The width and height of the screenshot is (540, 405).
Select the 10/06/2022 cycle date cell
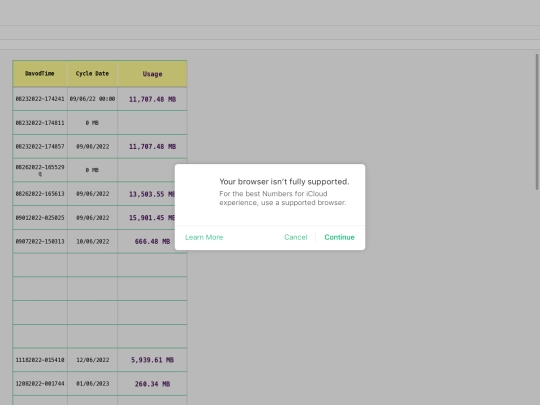pyautogui.click(x=92, y=241)
